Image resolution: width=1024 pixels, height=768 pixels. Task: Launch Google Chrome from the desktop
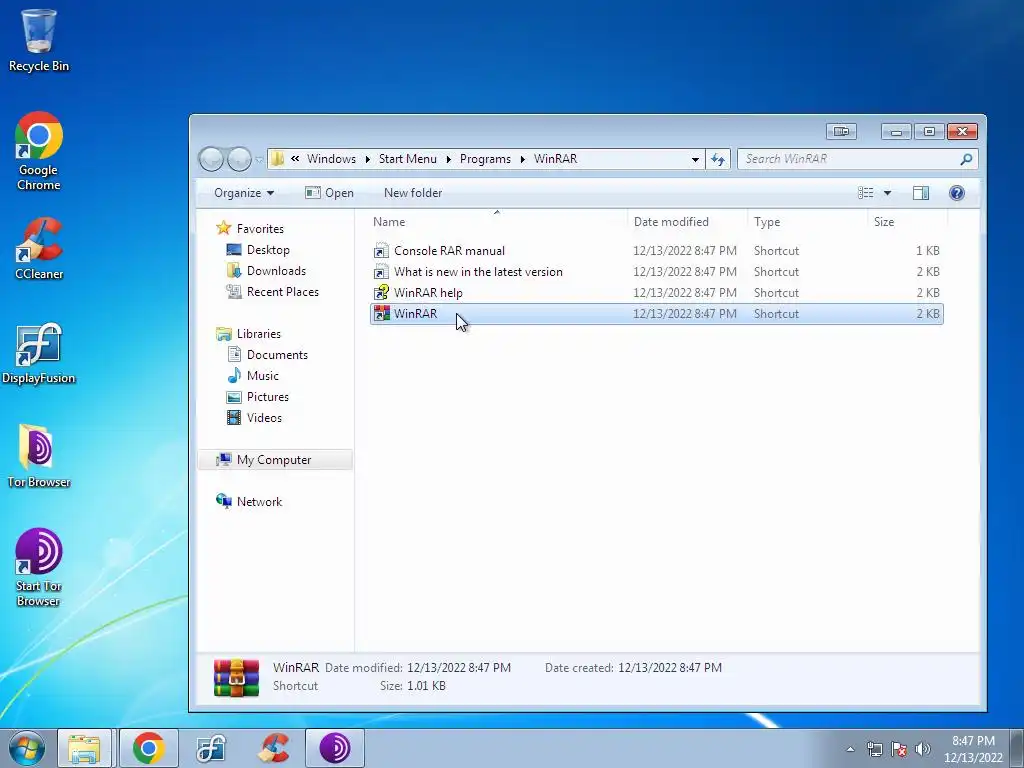[39, 152]
